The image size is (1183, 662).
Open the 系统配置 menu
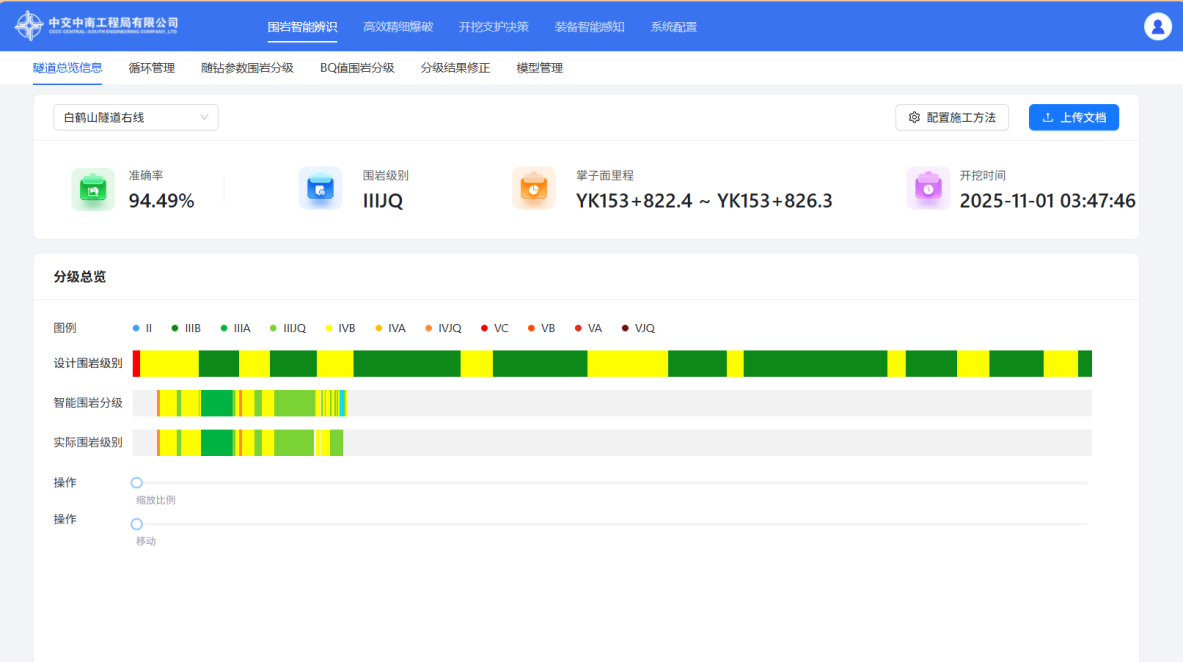click(x=673, y=27)
